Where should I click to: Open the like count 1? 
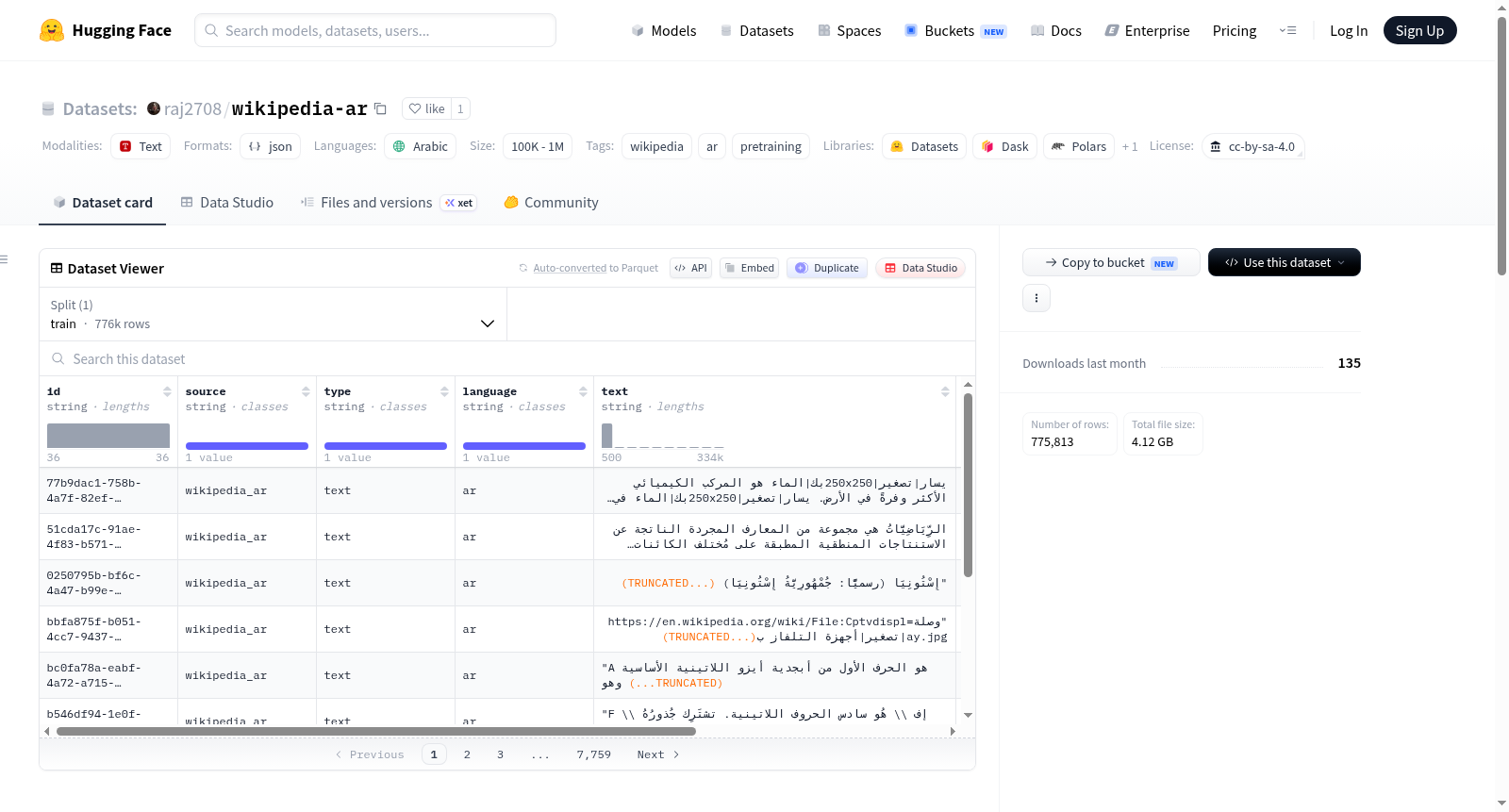[460, 108]
